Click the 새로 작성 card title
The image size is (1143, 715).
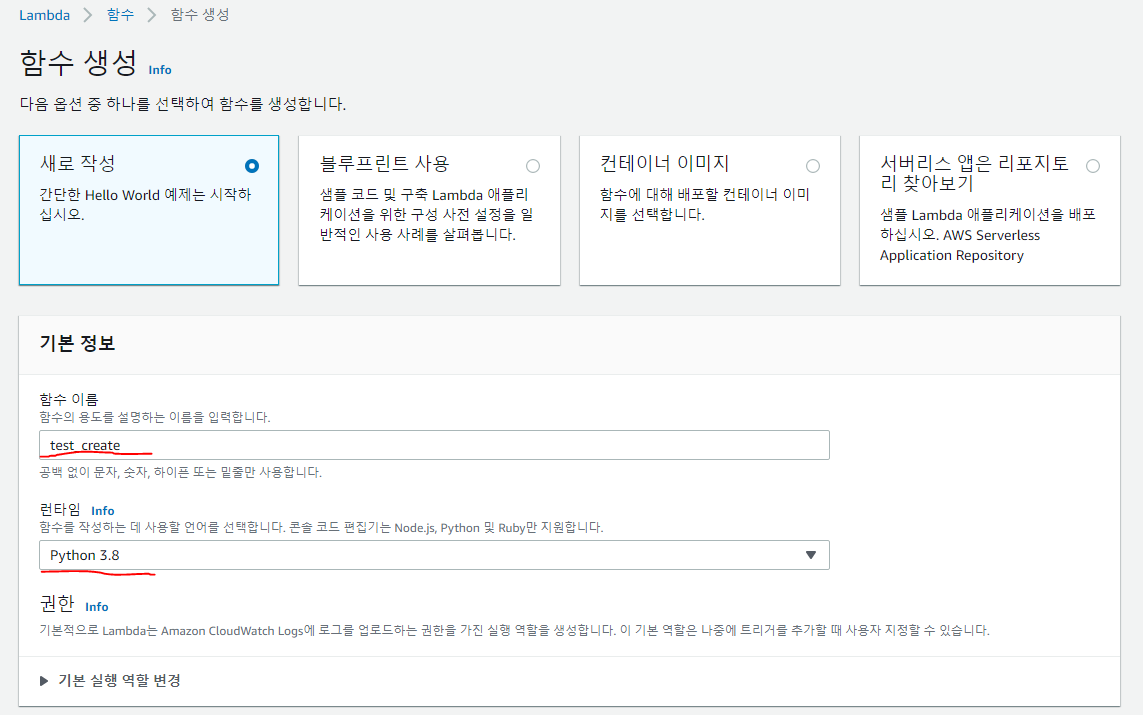pyautogui.click(x=78, y=163)
